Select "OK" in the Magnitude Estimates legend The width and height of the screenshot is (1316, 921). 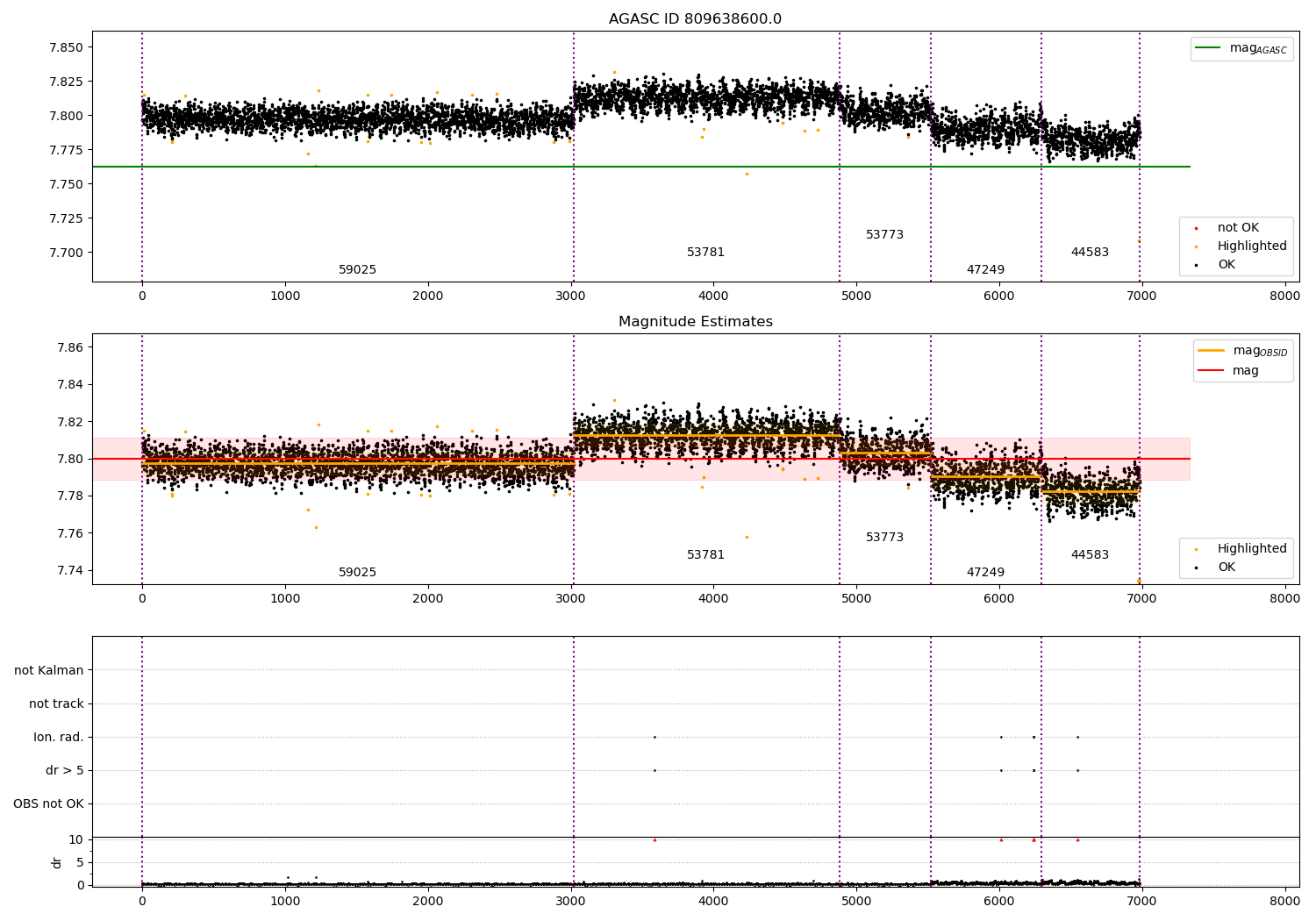[1227, 568]
